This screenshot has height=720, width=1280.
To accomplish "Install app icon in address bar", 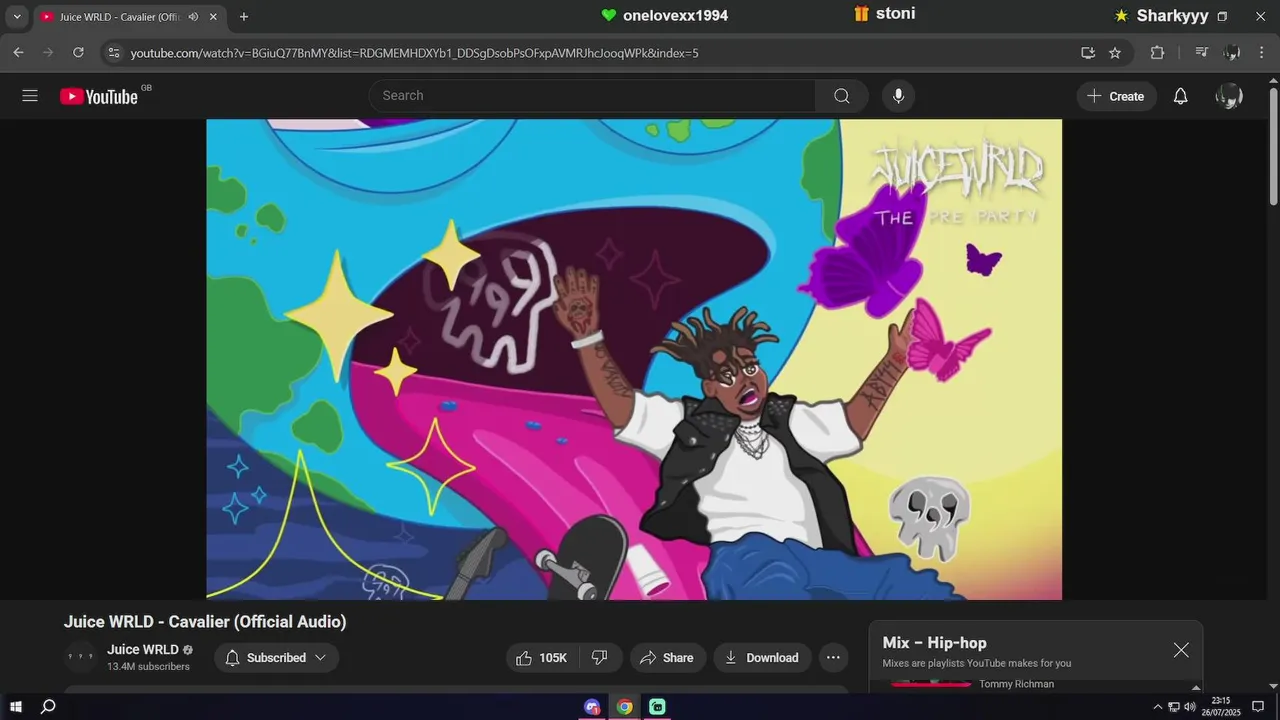I will tap(1088, 53).
